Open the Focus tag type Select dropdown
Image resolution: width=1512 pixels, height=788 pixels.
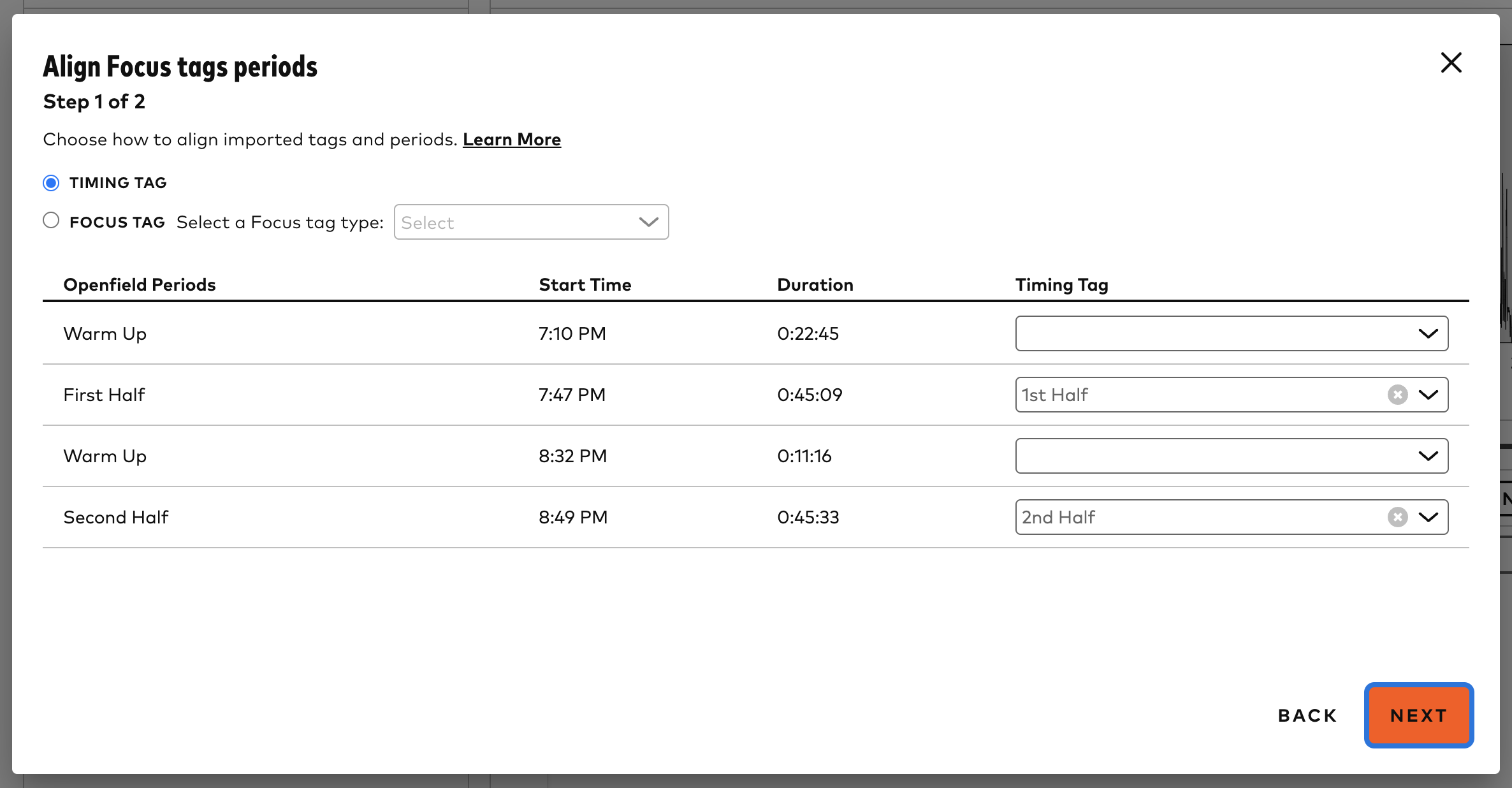click(531, 222)
